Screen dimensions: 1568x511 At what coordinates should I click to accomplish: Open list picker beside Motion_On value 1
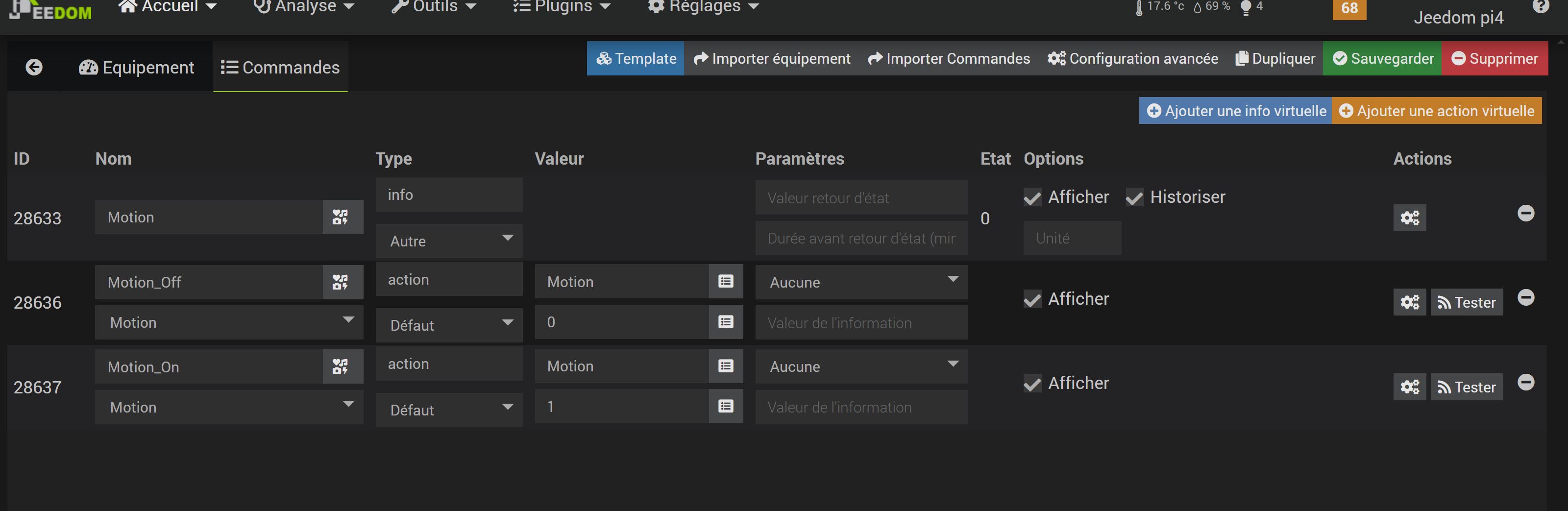pyautogui.click(x=726, y=406)
